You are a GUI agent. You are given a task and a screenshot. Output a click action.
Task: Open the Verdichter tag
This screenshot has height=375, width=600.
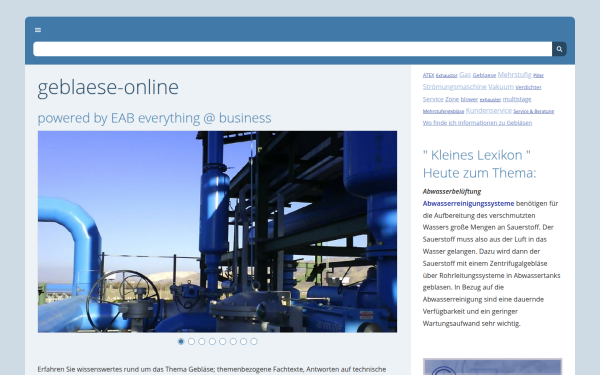[x=528, y=87]
